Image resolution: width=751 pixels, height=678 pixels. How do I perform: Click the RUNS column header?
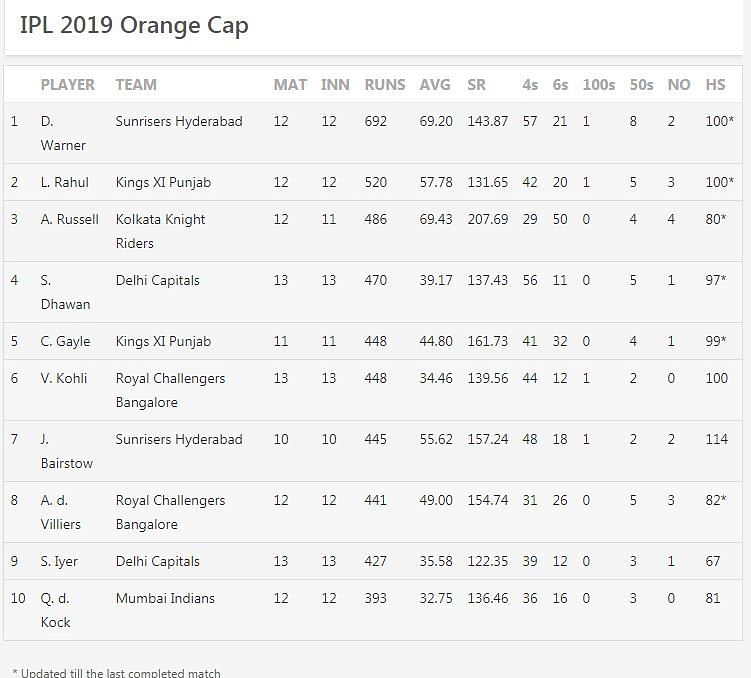click(x=384, y=85)
